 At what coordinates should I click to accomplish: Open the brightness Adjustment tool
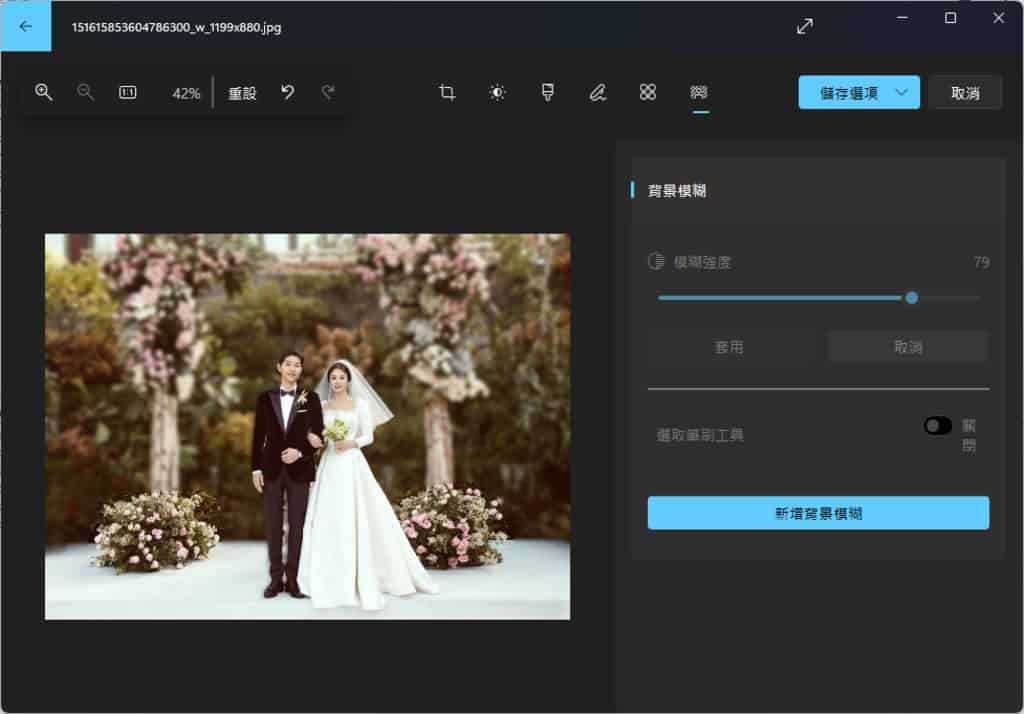click(x=498, y=92)
